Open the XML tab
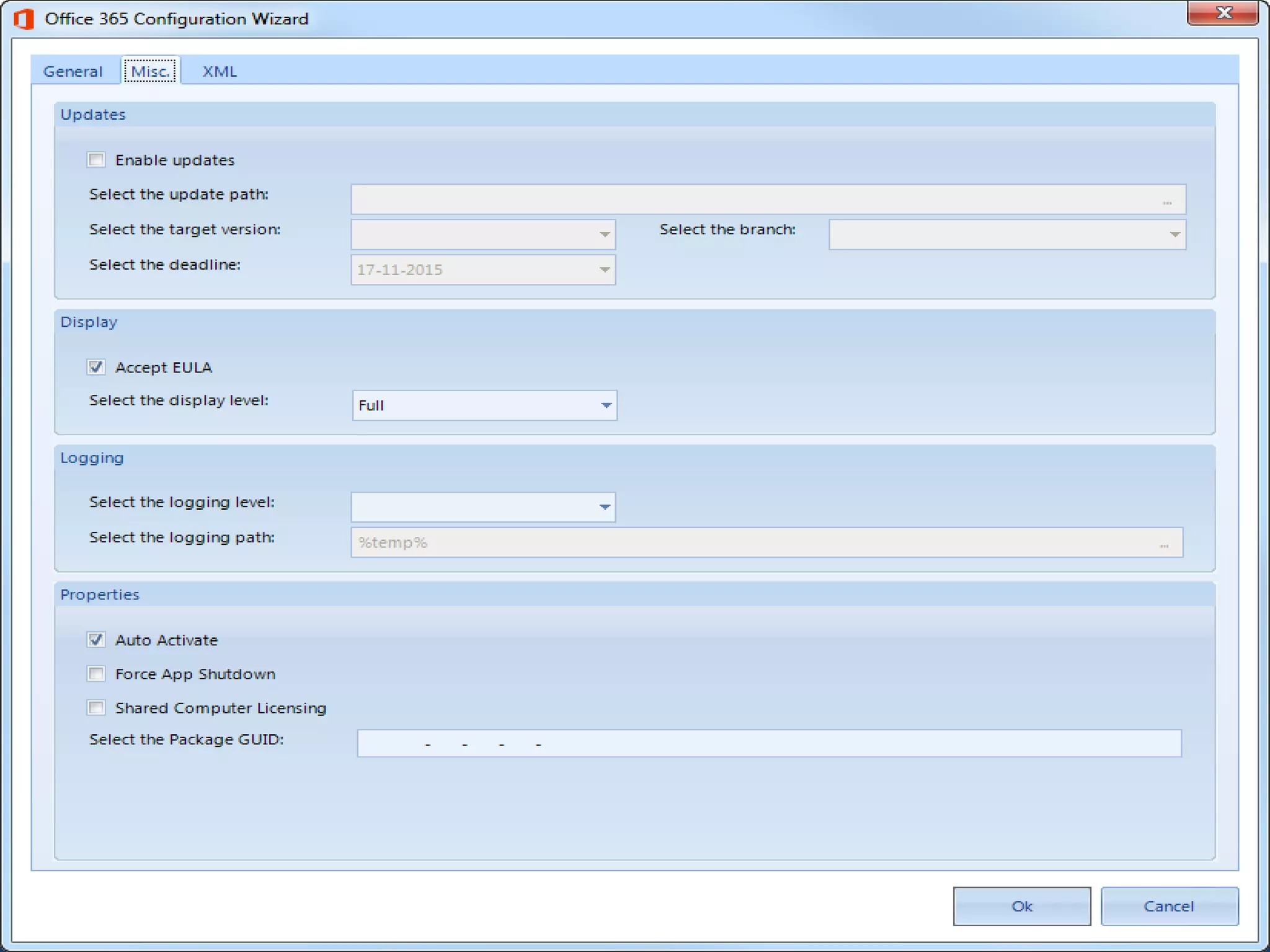Screen dimensions: 1270x952 coord(220,71)
